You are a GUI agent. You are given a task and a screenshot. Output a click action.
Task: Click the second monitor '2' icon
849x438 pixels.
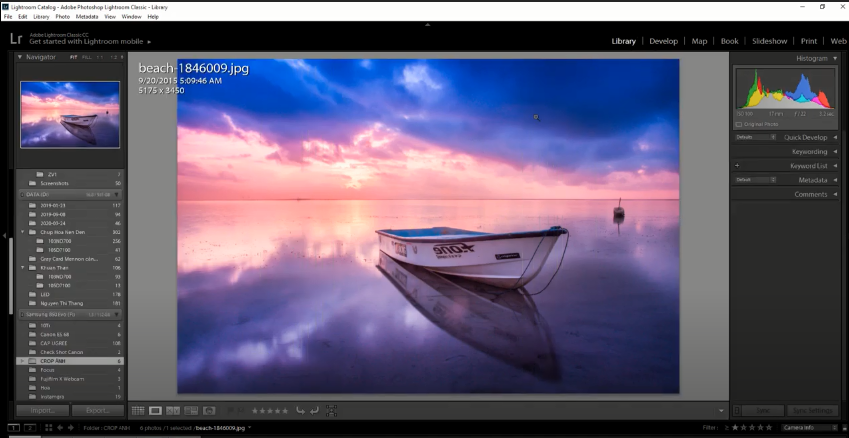(30, 428)
